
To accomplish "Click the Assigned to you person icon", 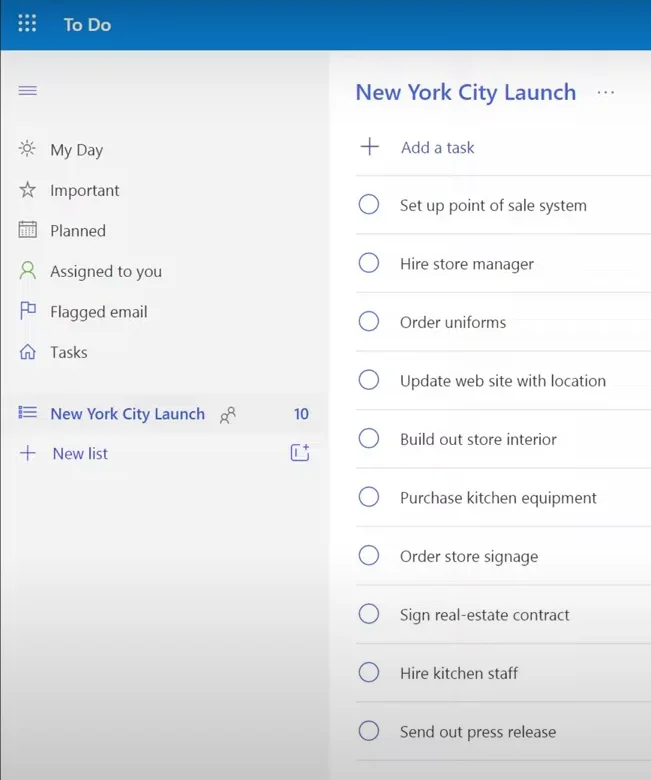I will point(27,271).
